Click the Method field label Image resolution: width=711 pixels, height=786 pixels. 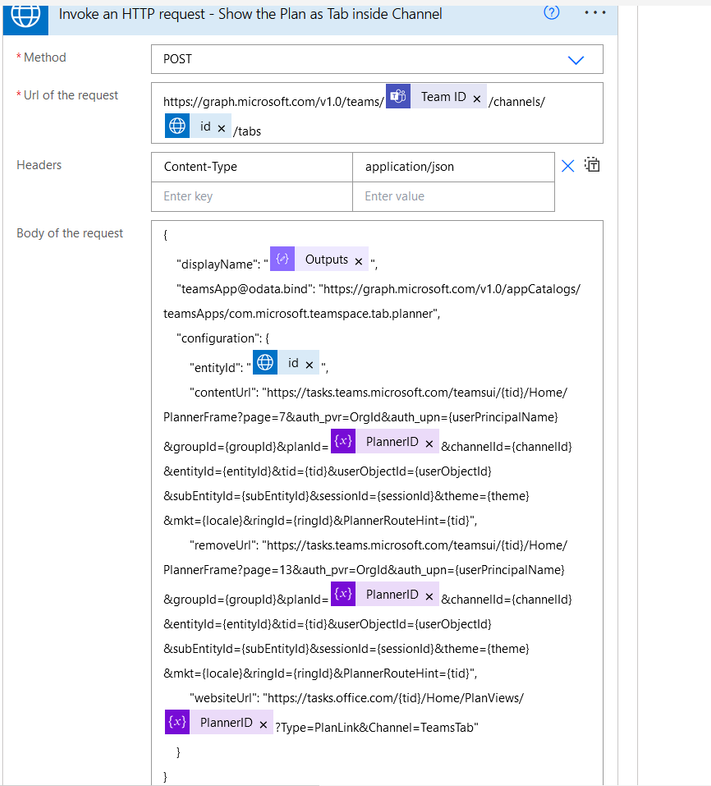(x=45, y=58)
